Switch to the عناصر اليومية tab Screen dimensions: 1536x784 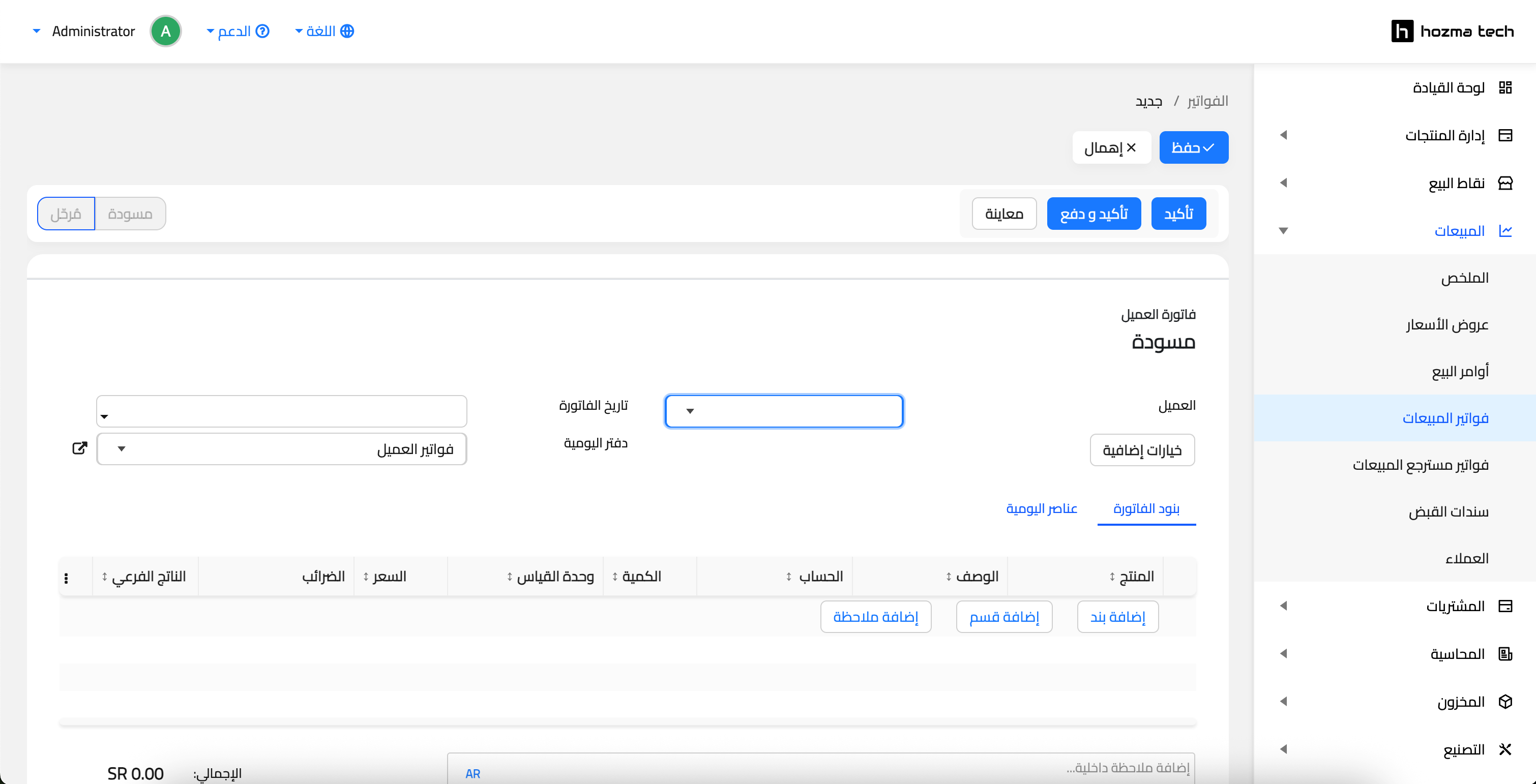pyautogui.click(x=1041, y=508)
